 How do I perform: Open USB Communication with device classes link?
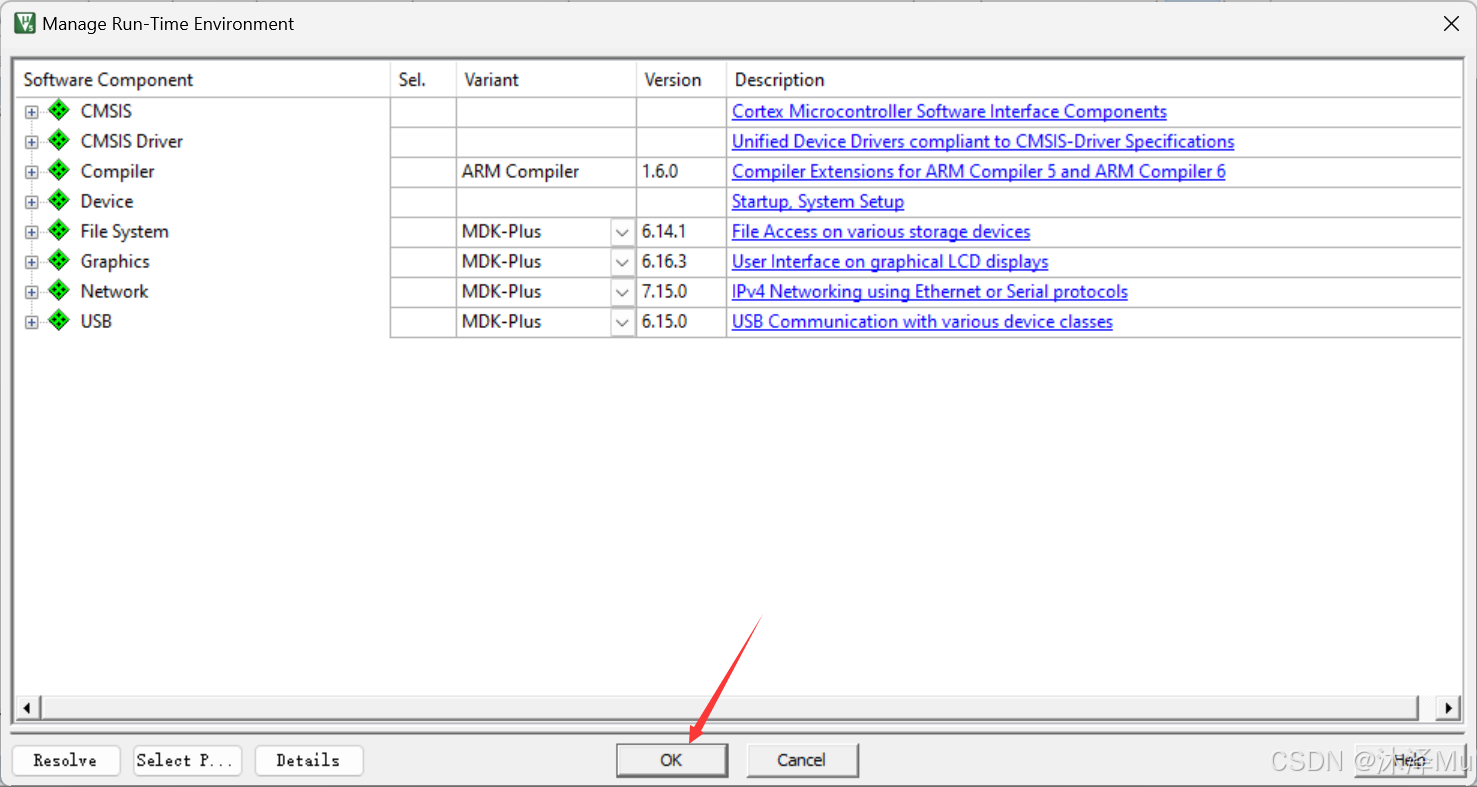pyautogui.click(x=922, y=321)
